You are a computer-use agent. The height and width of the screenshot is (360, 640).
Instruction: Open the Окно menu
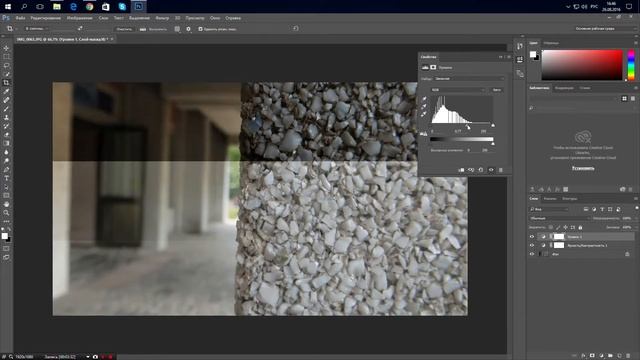point(215,18)
